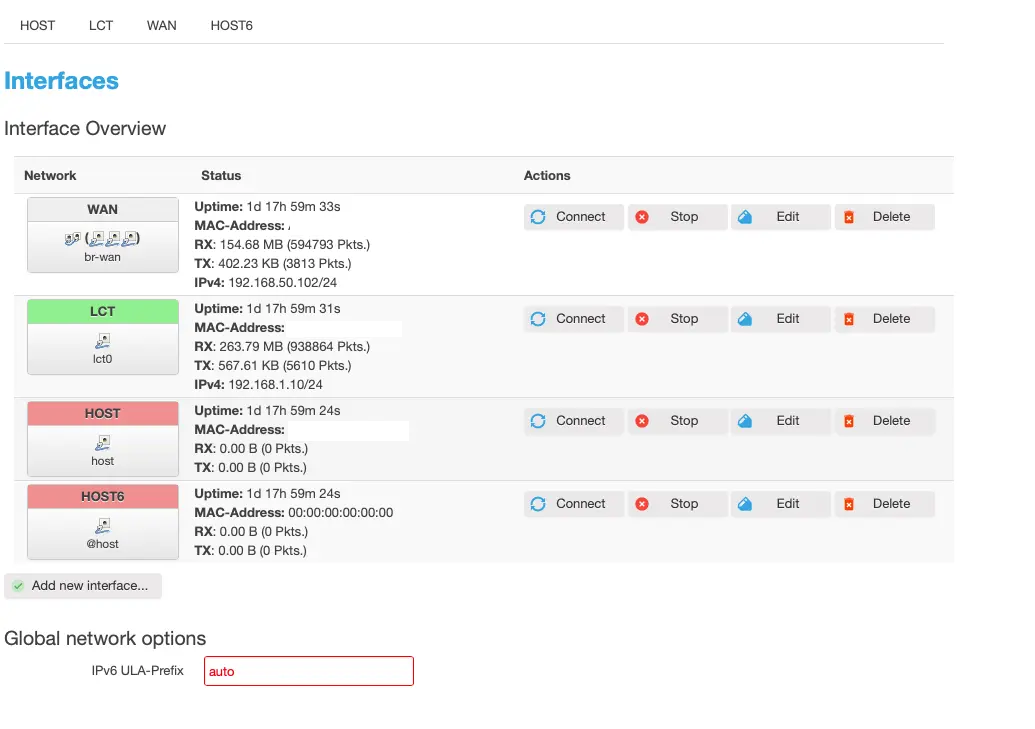Click the WAN IPv4 address 192.168.50.102/24
Image resolution: width=1035 pixels, height=729 pixels.
tap(283, 283)
